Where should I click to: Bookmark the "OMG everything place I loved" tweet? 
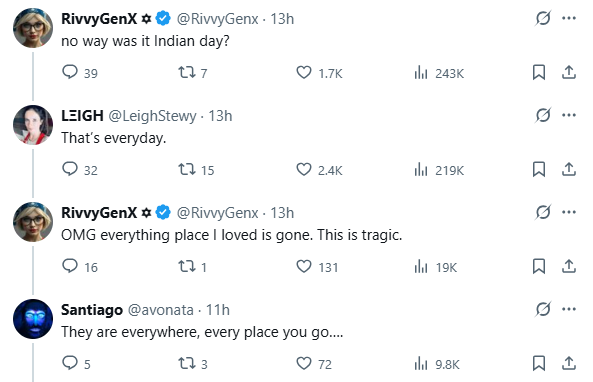[x=539, y=266]
